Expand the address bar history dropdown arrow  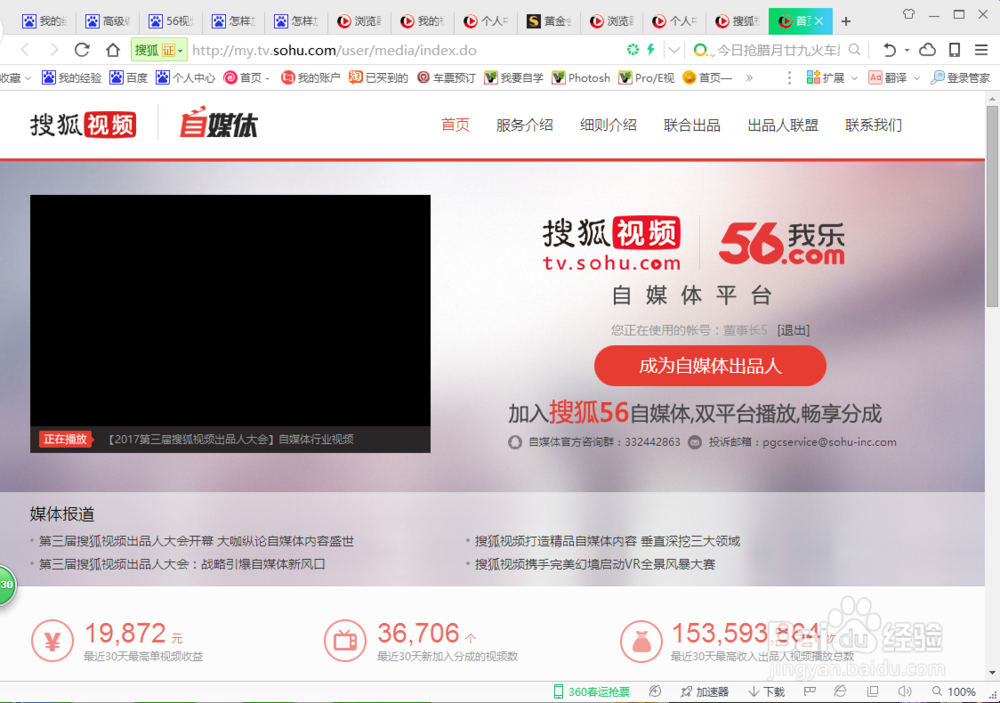674,50
